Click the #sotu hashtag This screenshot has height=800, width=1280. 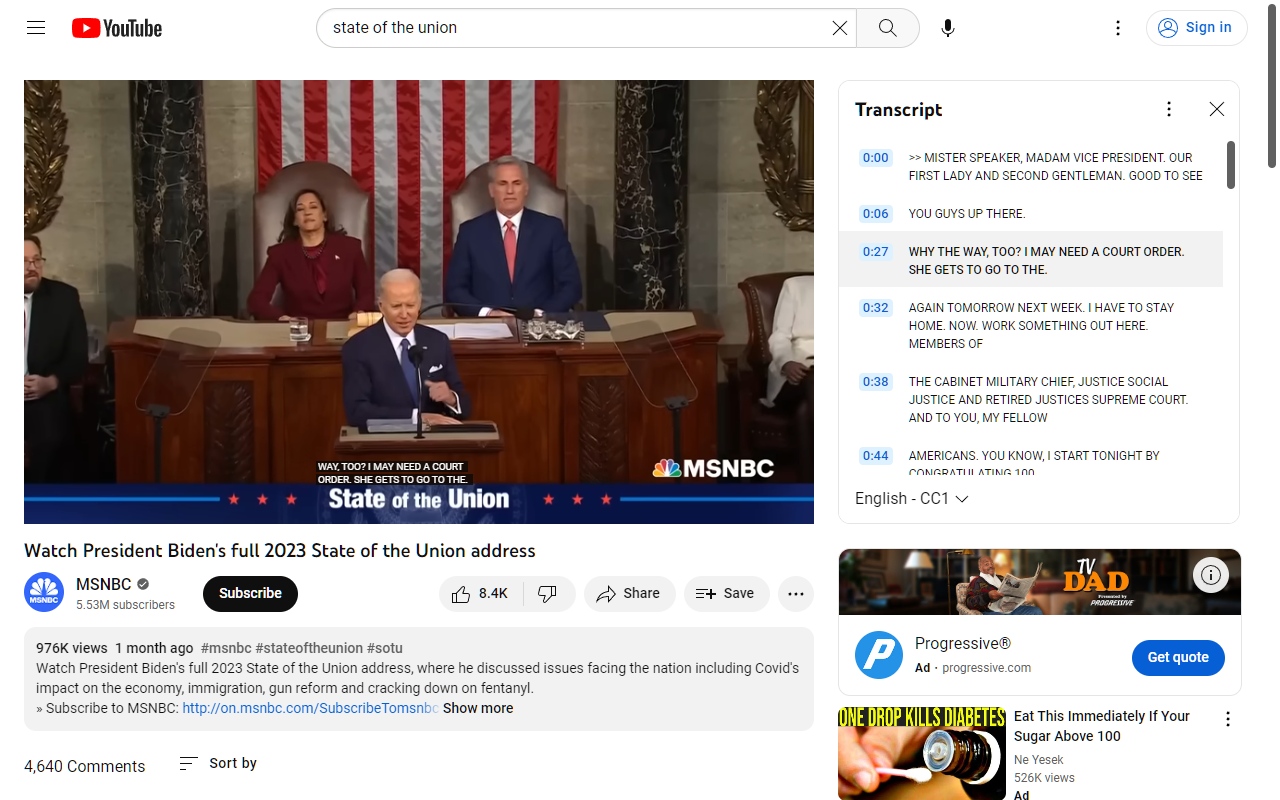(x=385, y=648)
